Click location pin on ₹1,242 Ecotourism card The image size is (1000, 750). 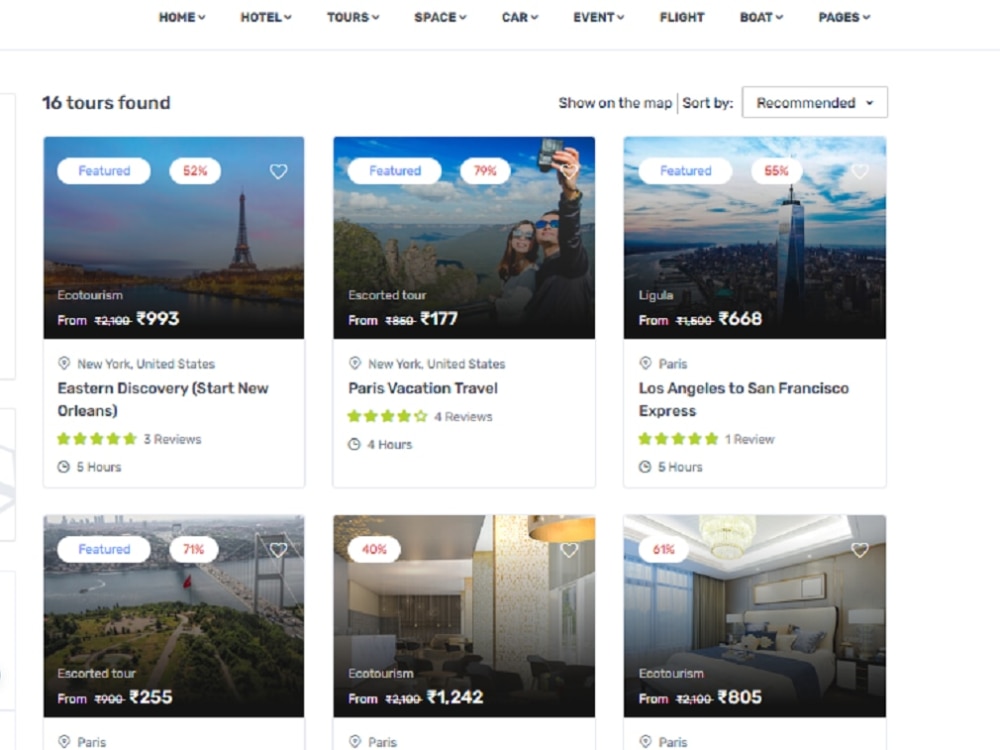(355, 742)
